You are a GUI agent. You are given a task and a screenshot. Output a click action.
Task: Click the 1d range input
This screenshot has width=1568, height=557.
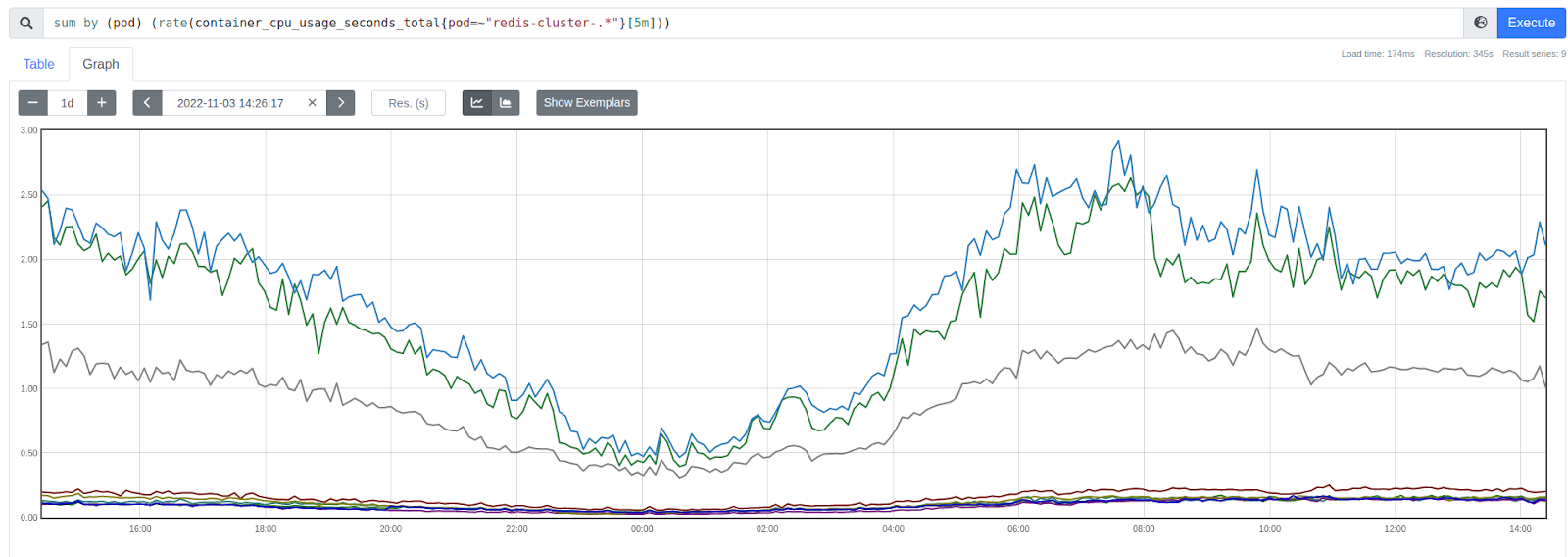coord(68,103)
